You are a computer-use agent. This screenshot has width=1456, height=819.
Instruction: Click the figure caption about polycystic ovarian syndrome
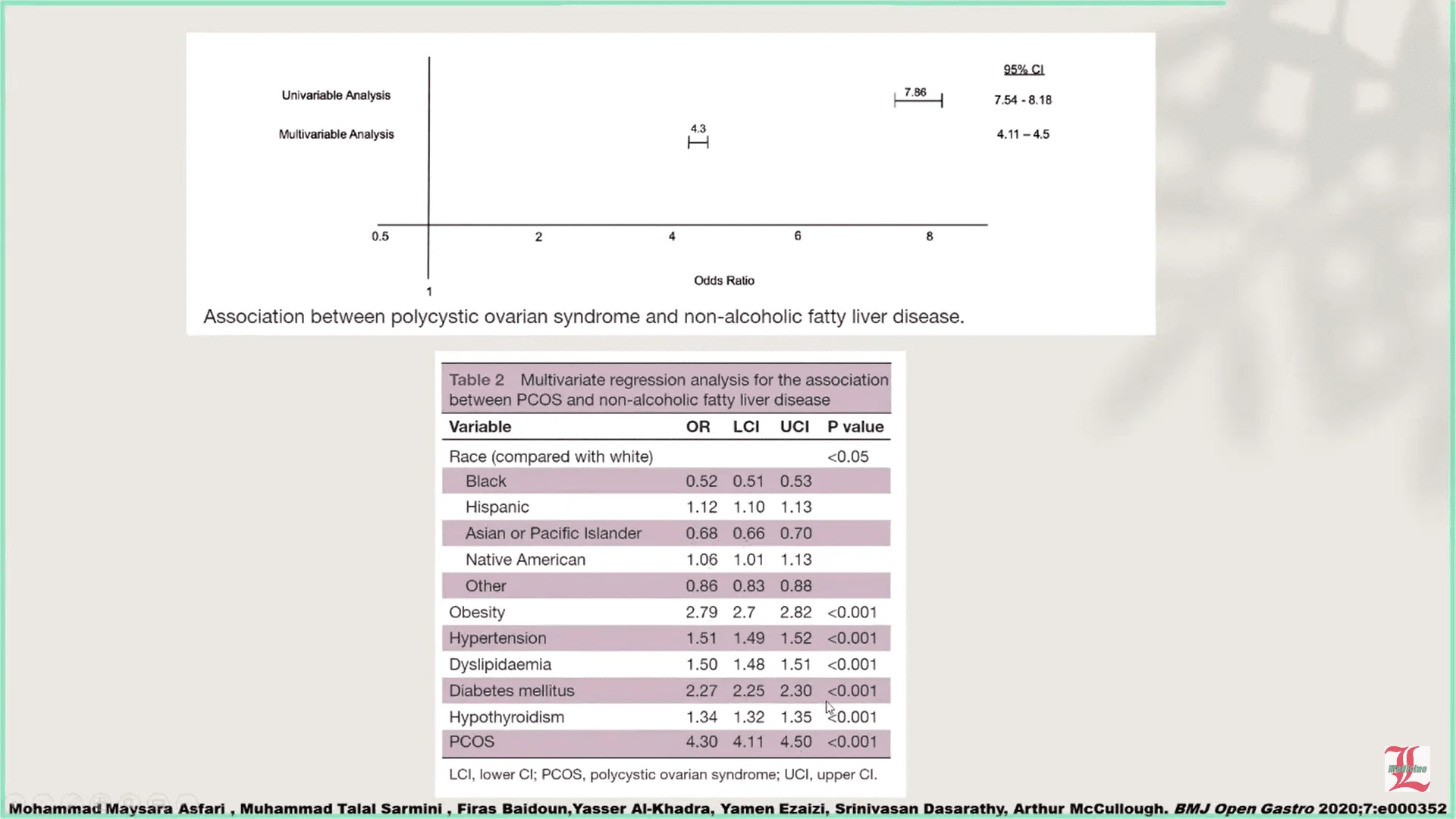tap(584, 317)
